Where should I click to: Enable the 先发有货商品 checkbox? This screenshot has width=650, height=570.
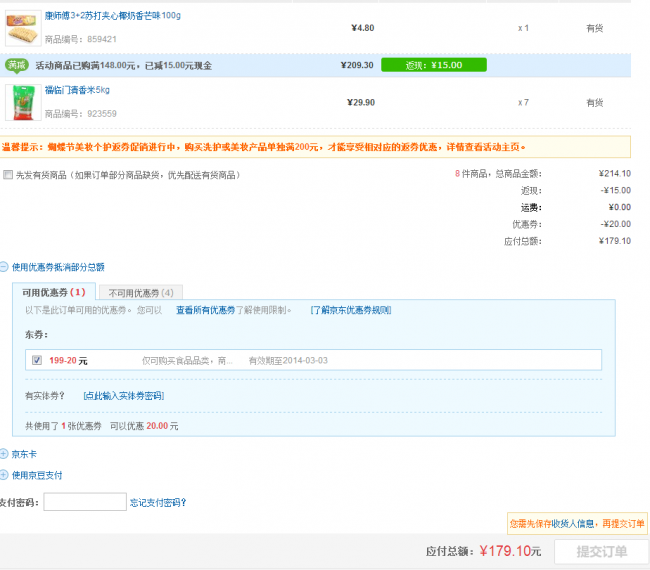click(x=8, y=175)
